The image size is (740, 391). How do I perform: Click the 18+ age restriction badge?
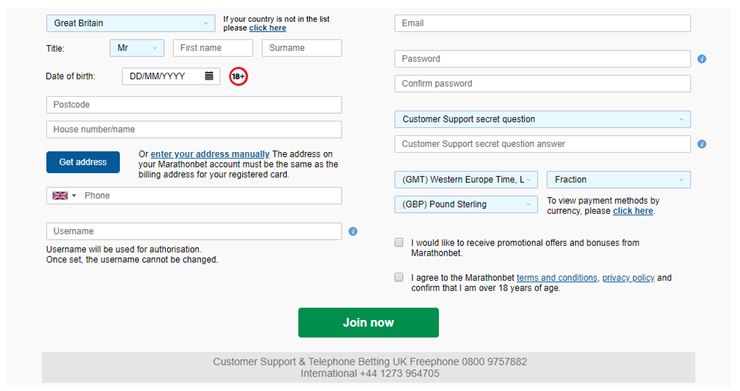pos(238,76)
